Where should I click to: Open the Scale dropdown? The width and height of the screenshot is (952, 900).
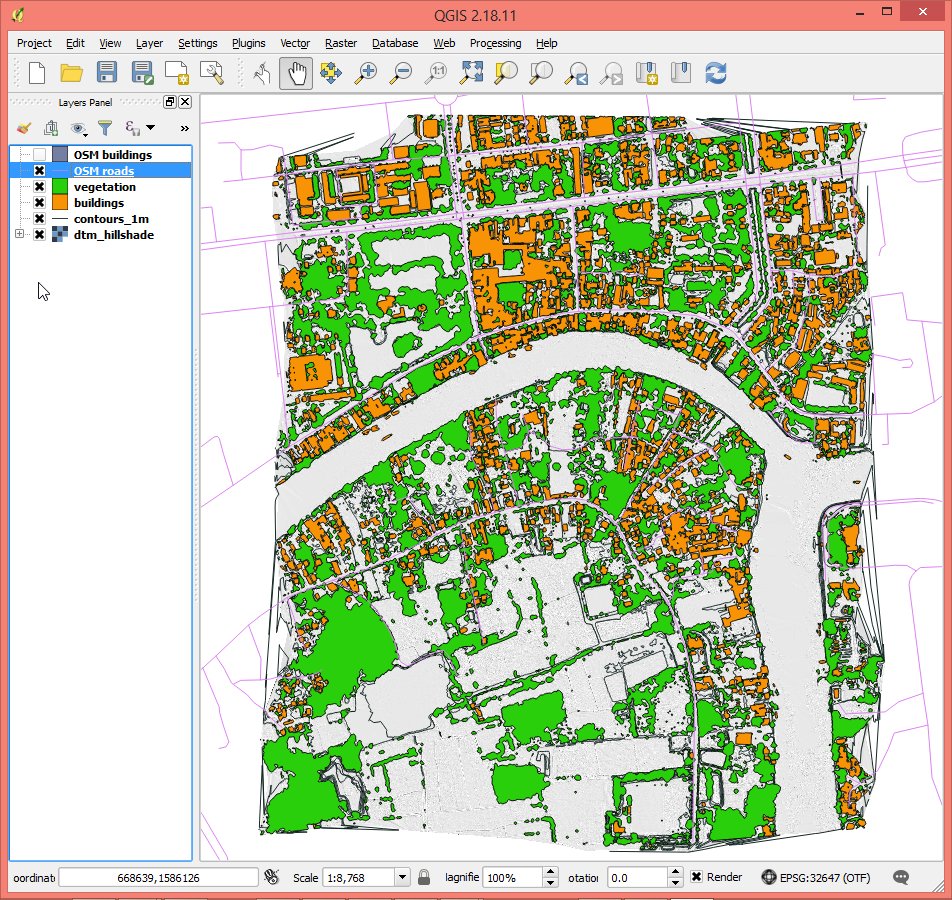click(x=402, y=877)
